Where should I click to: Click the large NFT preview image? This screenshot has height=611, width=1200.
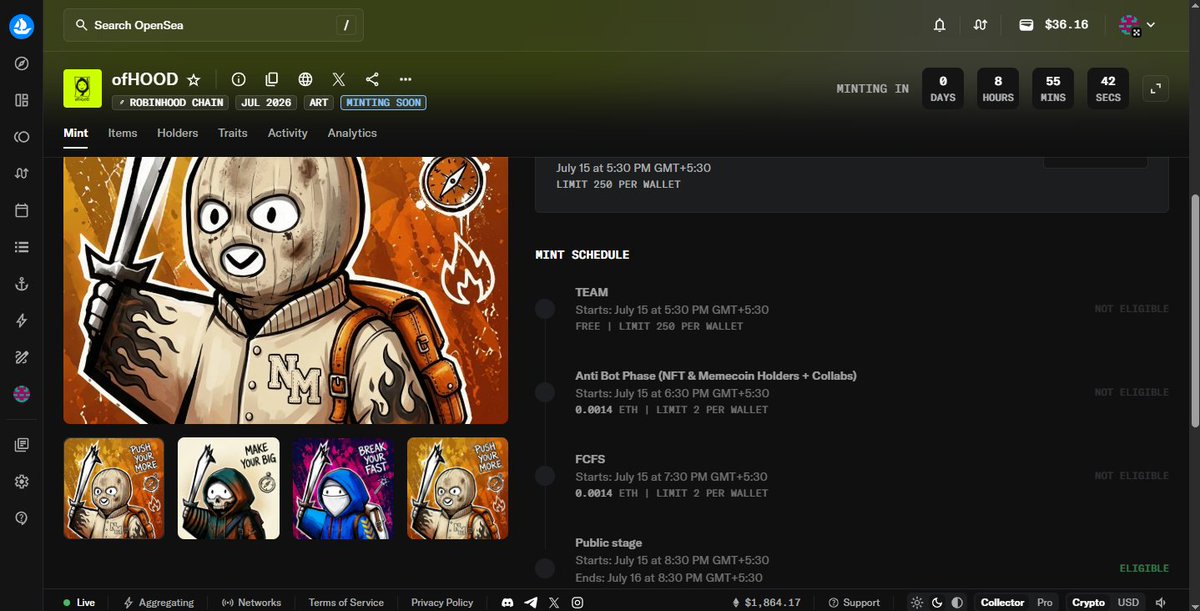[286, 289]
